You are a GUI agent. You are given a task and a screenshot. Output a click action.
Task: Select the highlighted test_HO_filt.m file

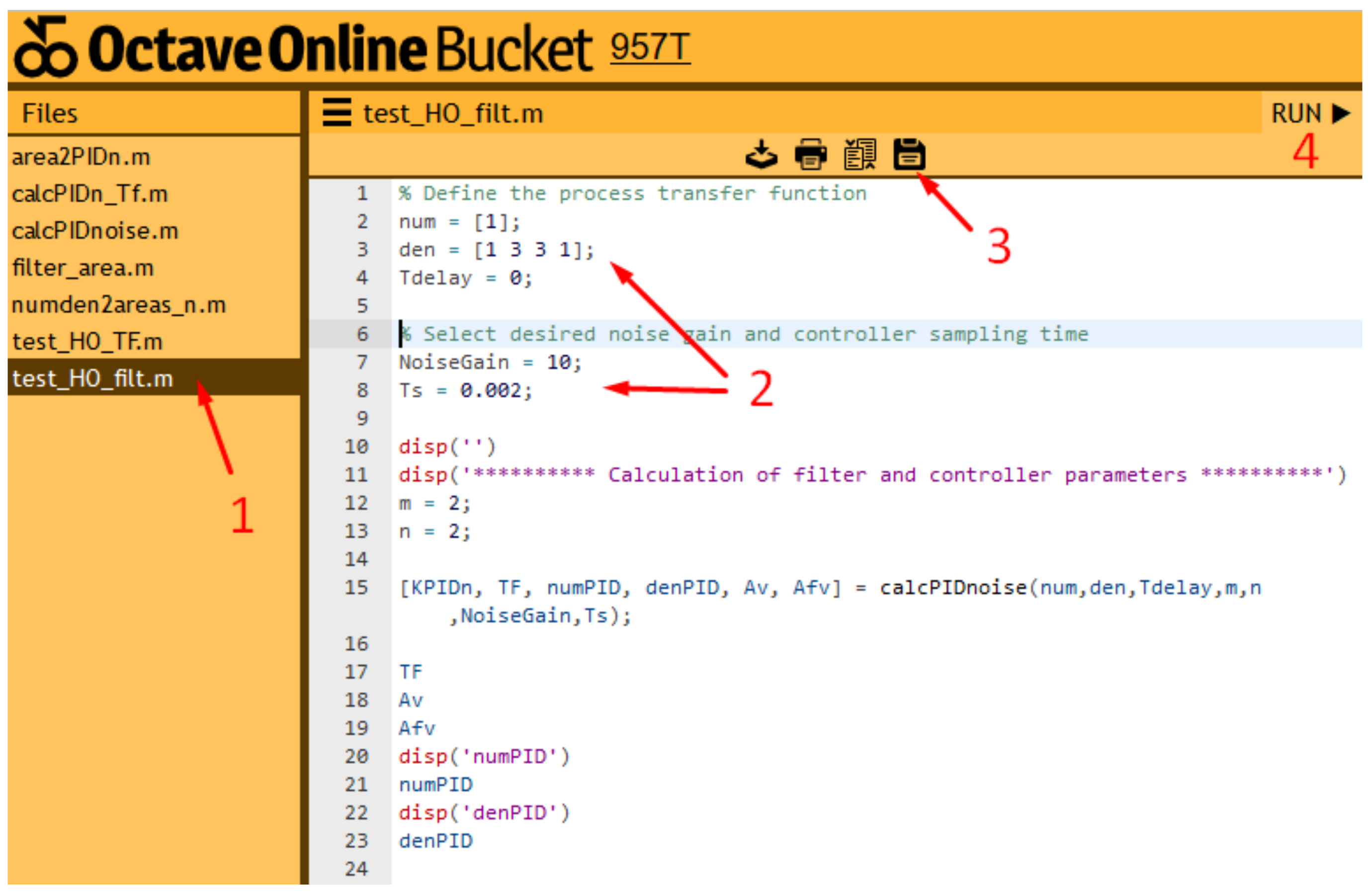coord(92,379)
